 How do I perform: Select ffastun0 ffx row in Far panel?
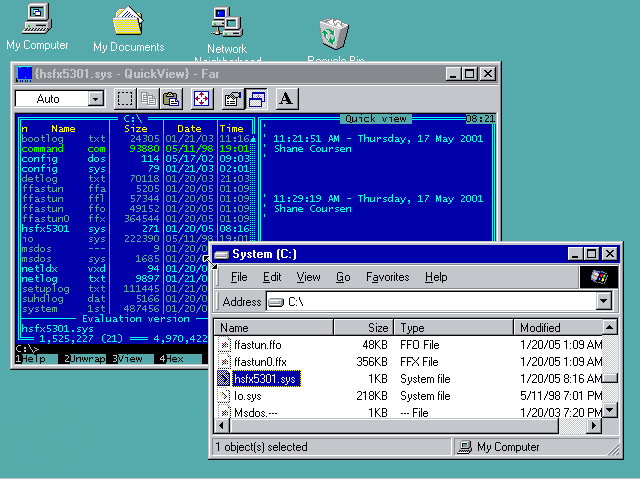pos(135,219)
